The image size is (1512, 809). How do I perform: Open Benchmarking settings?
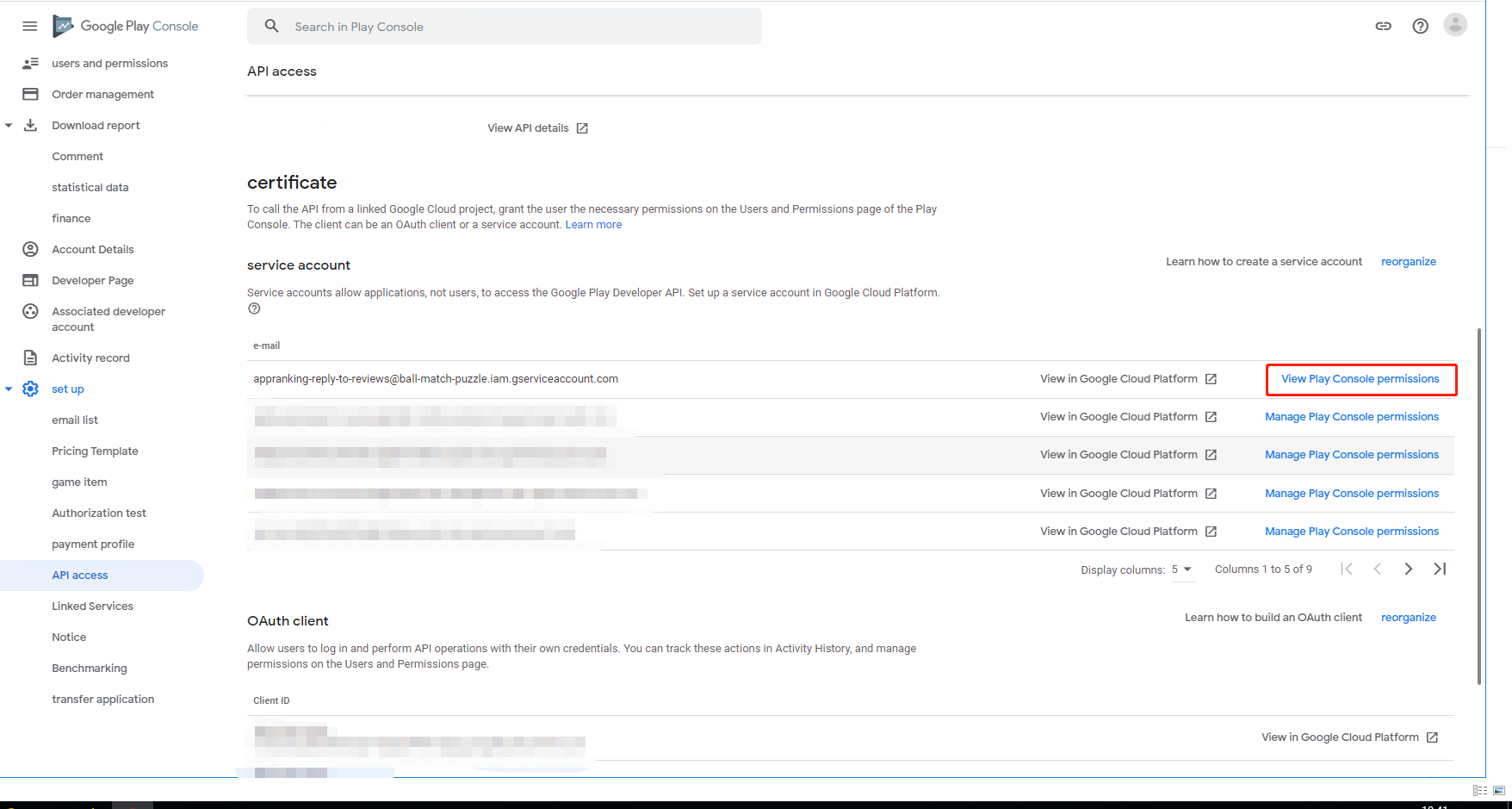tap(89, 668)
